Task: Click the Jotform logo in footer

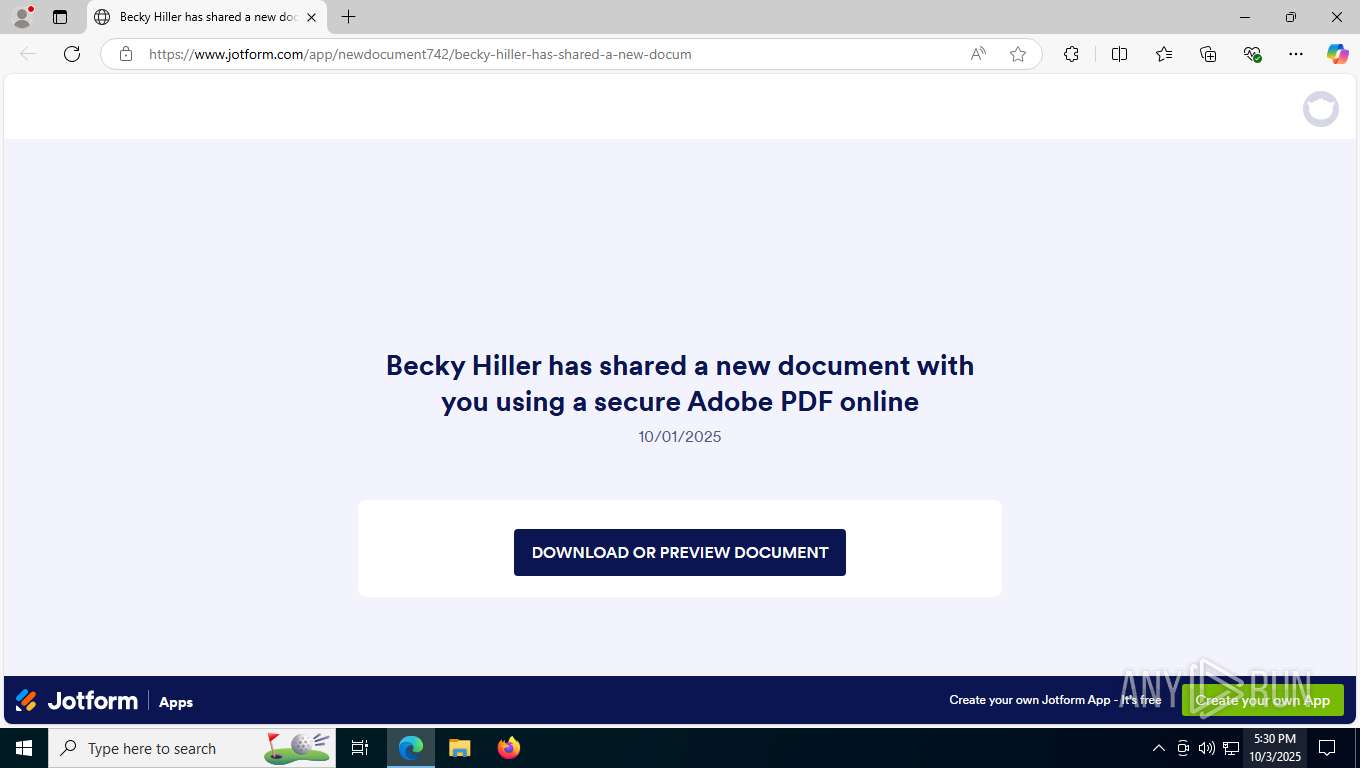Action: tap(77, 701)
